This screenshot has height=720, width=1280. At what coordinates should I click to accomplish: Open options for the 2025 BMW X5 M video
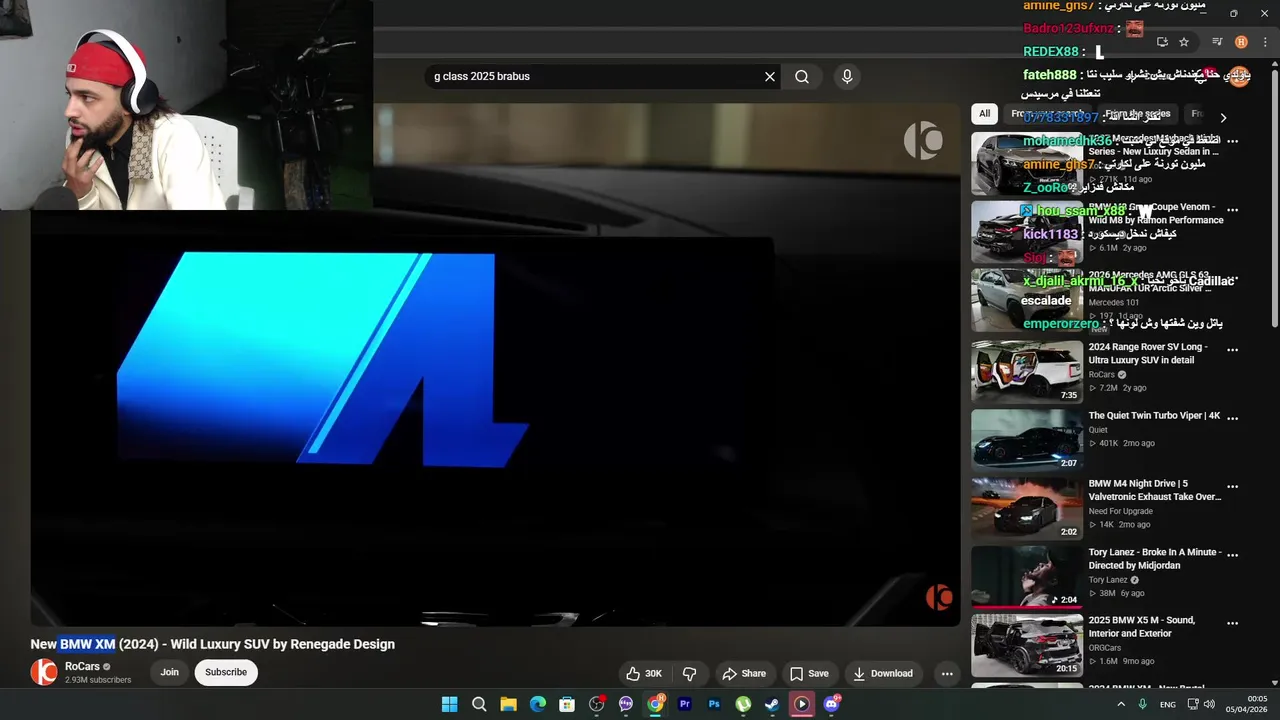pos(1233,623)
